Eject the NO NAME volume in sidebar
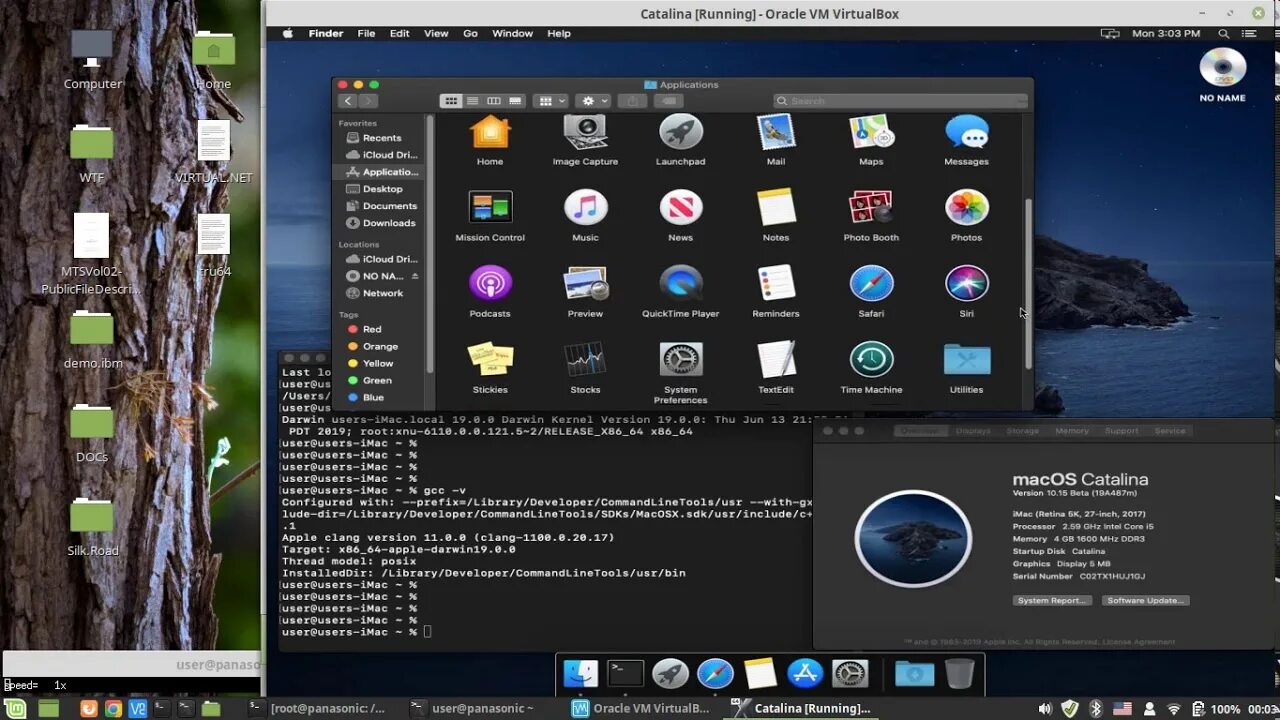 point(415,276)
